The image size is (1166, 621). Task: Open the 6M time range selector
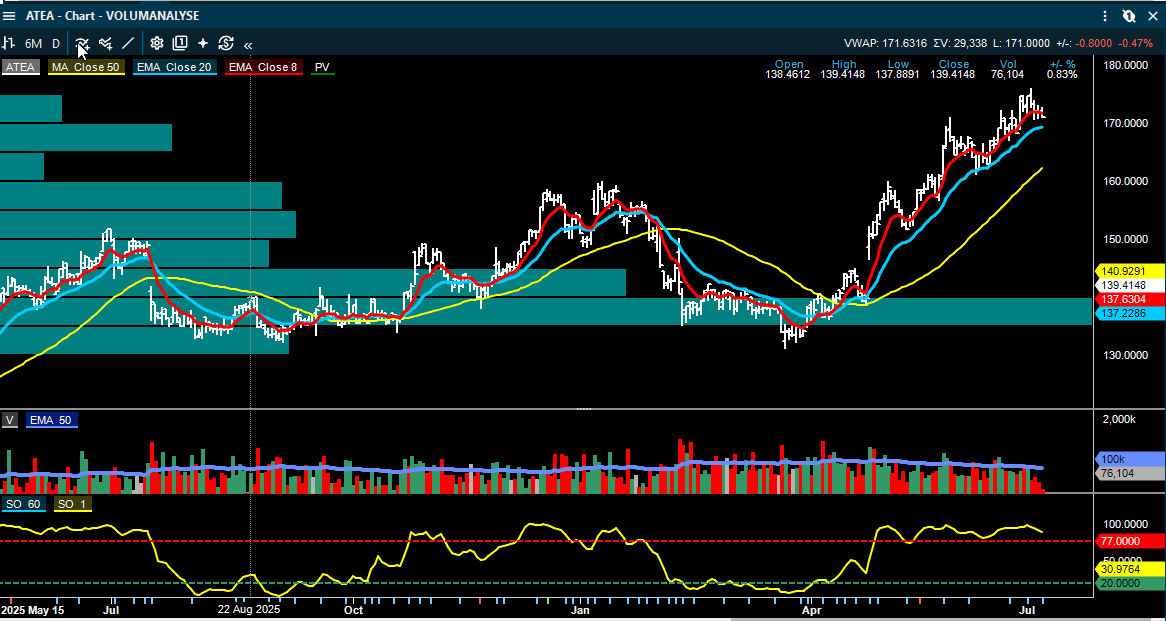(33, 44)
